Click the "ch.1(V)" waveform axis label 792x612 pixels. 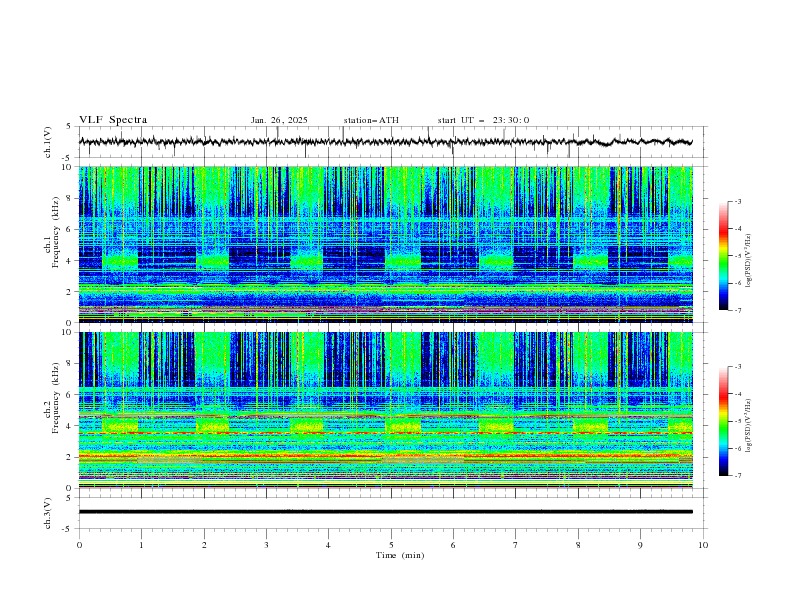click(48, 142)
